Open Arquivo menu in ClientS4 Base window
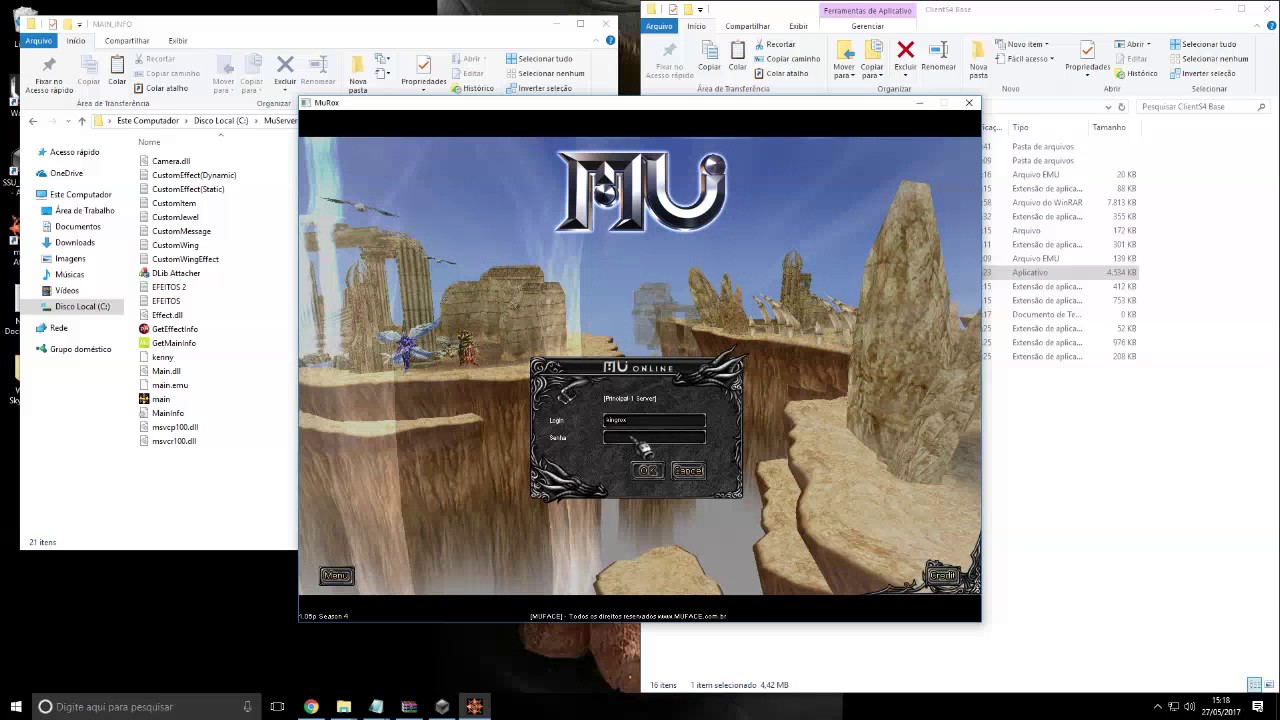1280x720 pixels. (659, 26)
